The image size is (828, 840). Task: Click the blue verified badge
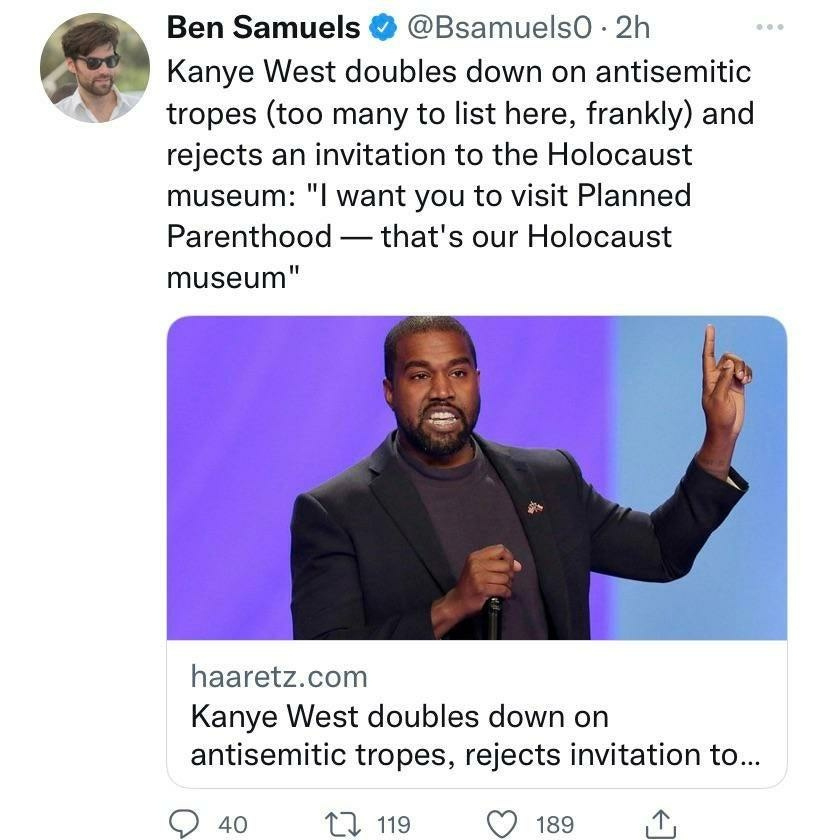(383, 29)
